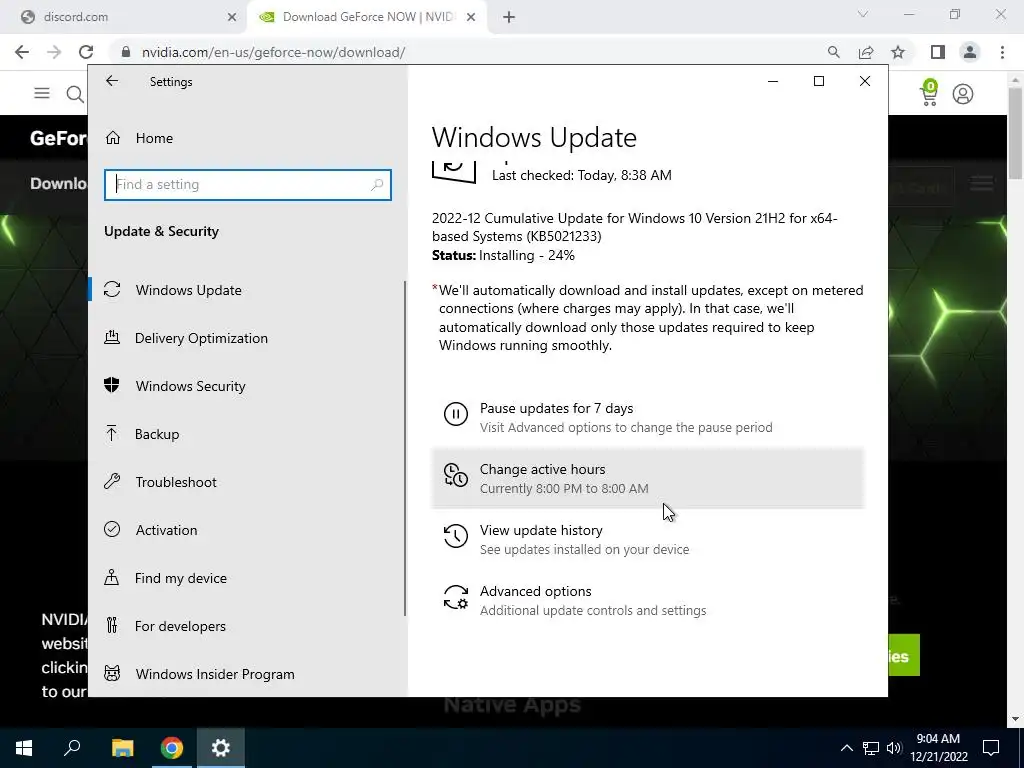Screen dimensions: 1024x768
Task: Open volume control in system tray
Action: pyautogui.click(x=894, y=748)
